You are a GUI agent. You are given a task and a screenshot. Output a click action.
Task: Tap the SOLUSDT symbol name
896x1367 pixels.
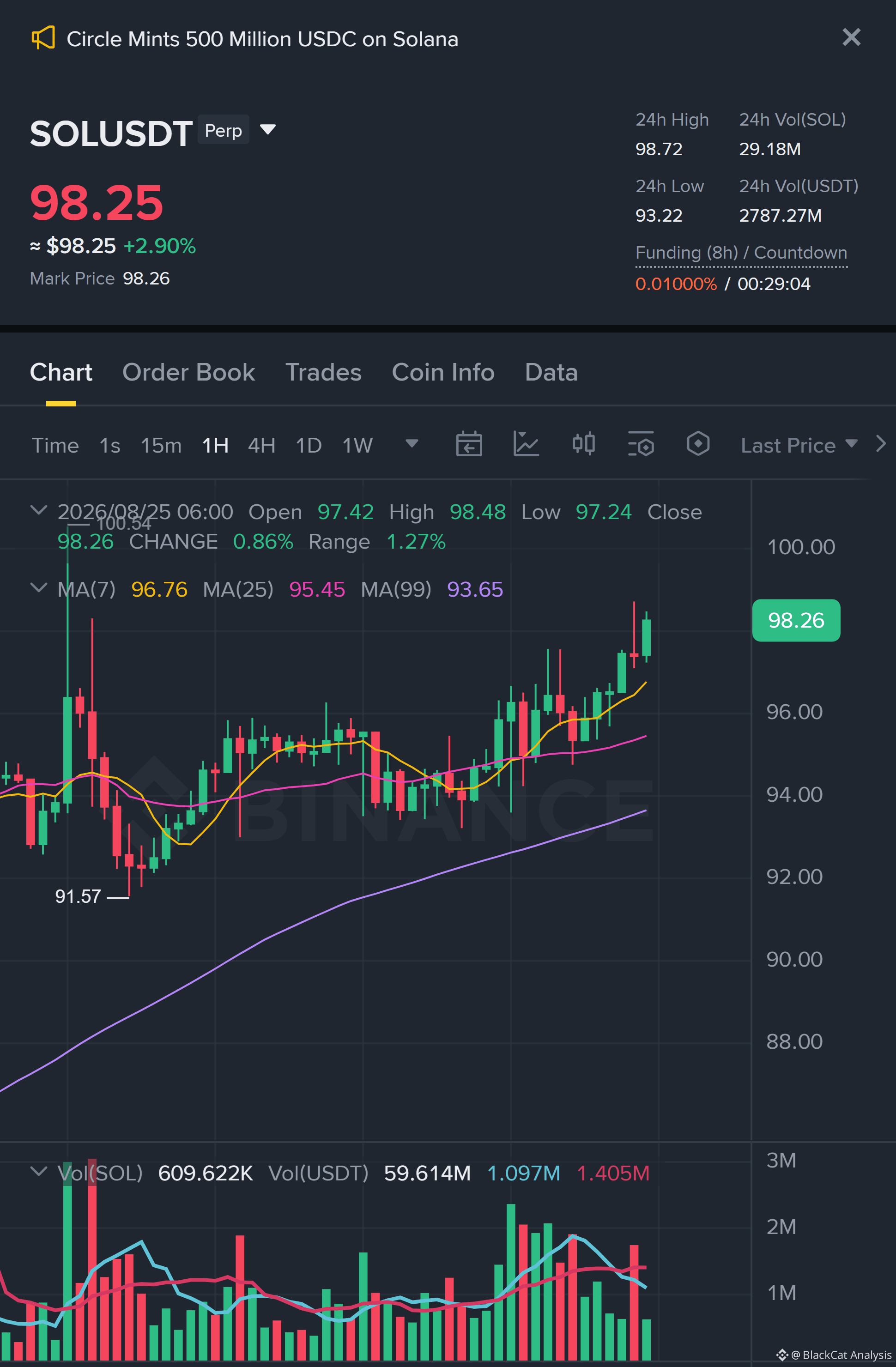(x=111, y=134)
